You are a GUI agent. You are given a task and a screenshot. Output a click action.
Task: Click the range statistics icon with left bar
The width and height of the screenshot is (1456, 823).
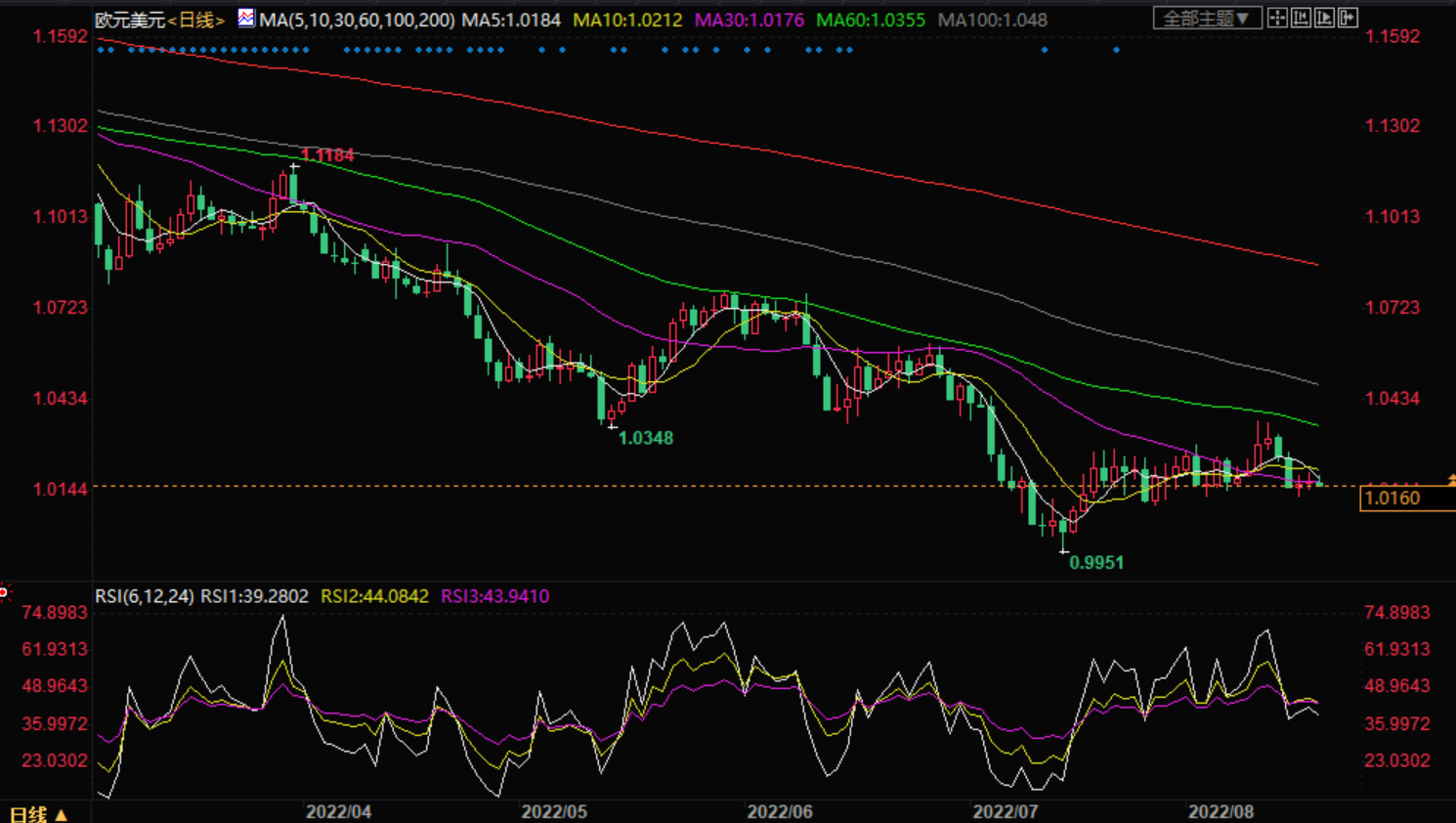(1301, 18)
